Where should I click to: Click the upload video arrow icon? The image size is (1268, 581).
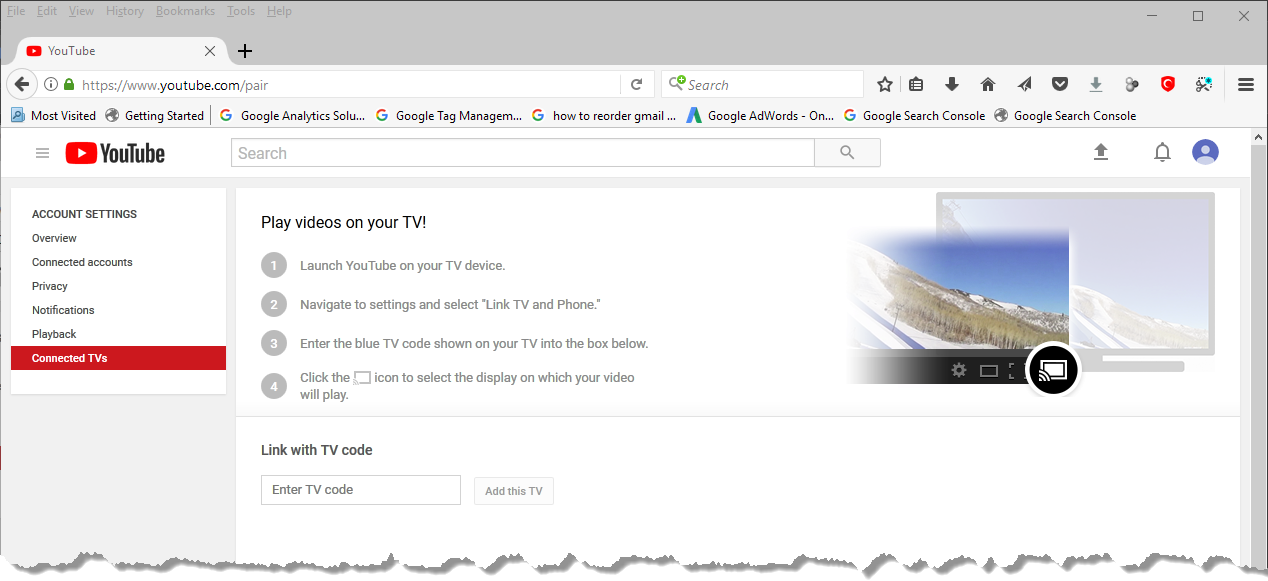1101,152
